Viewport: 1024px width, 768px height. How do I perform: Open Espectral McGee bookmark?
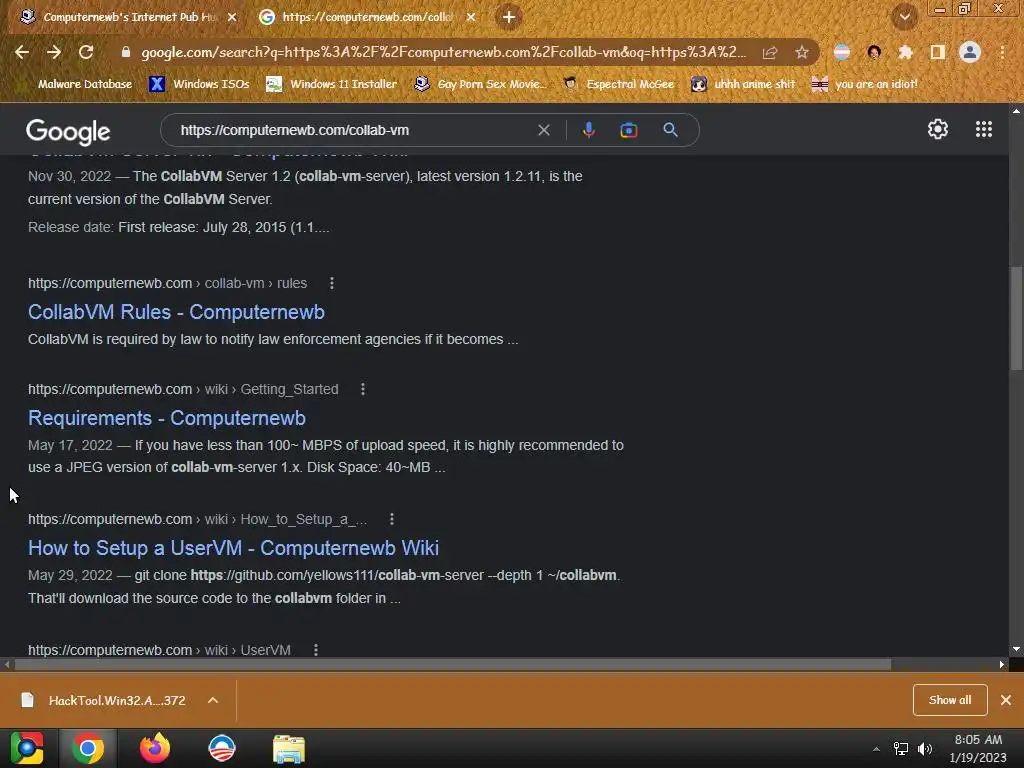(618, 84)
